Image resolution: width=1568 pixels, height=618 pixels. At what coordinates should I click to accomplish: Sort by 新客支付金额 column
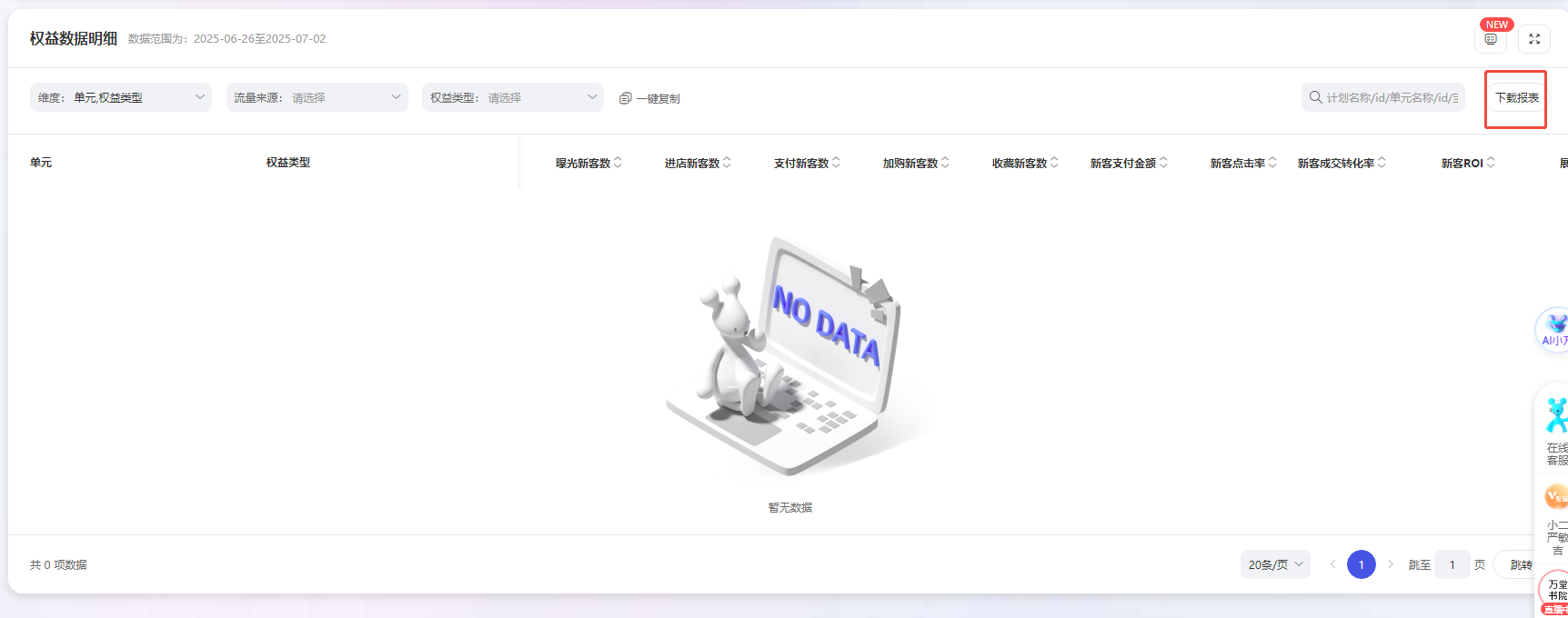[x=1164, y=163]
